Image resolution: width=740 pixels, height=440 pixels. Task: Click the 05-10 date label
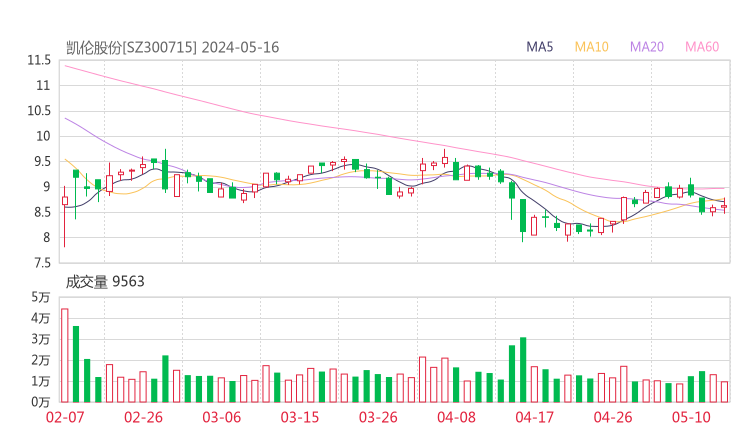(691, 417)
